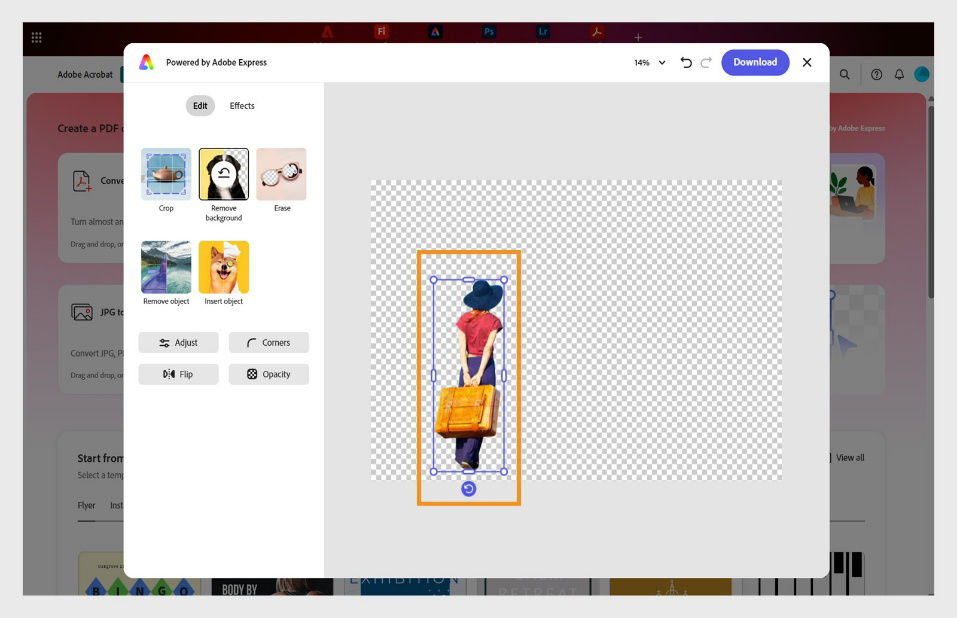Click View all link in background page
Image resolution: width=957 pixels, height=618 pixels.
[x=850, y=458]
